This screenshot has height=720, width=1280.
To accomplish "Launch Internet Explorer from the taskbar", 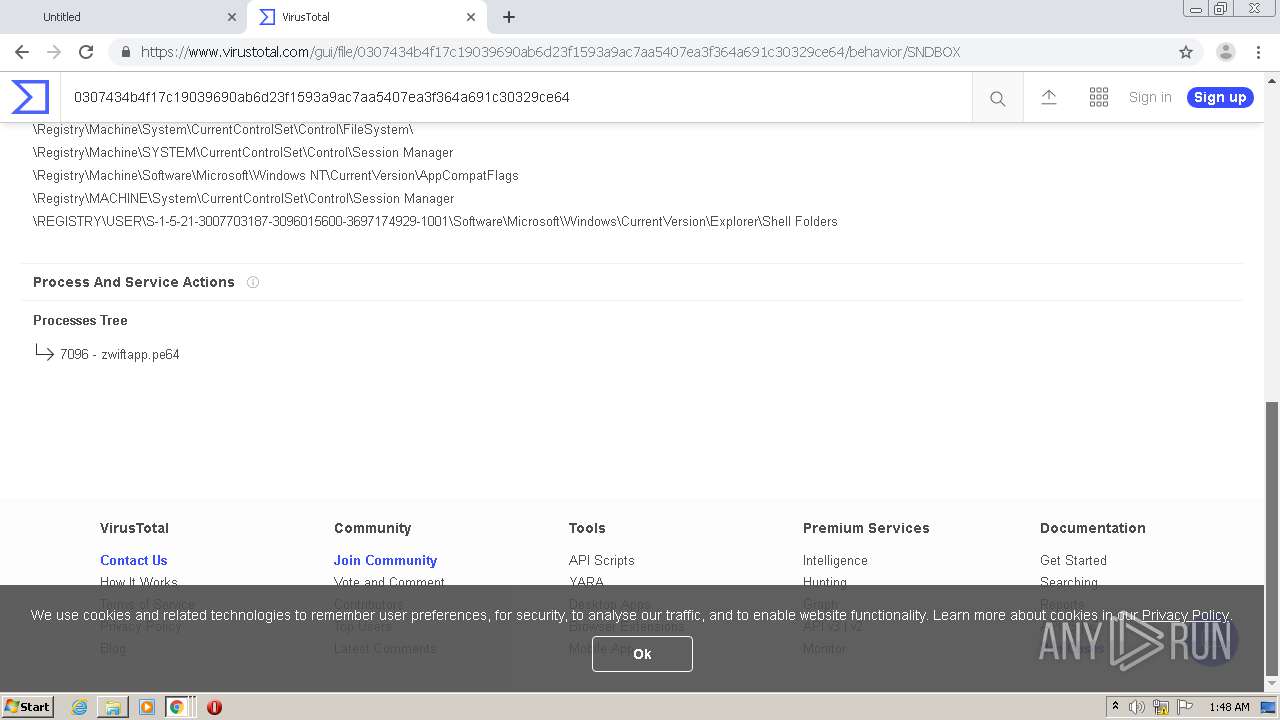I will tap(79, 707).
